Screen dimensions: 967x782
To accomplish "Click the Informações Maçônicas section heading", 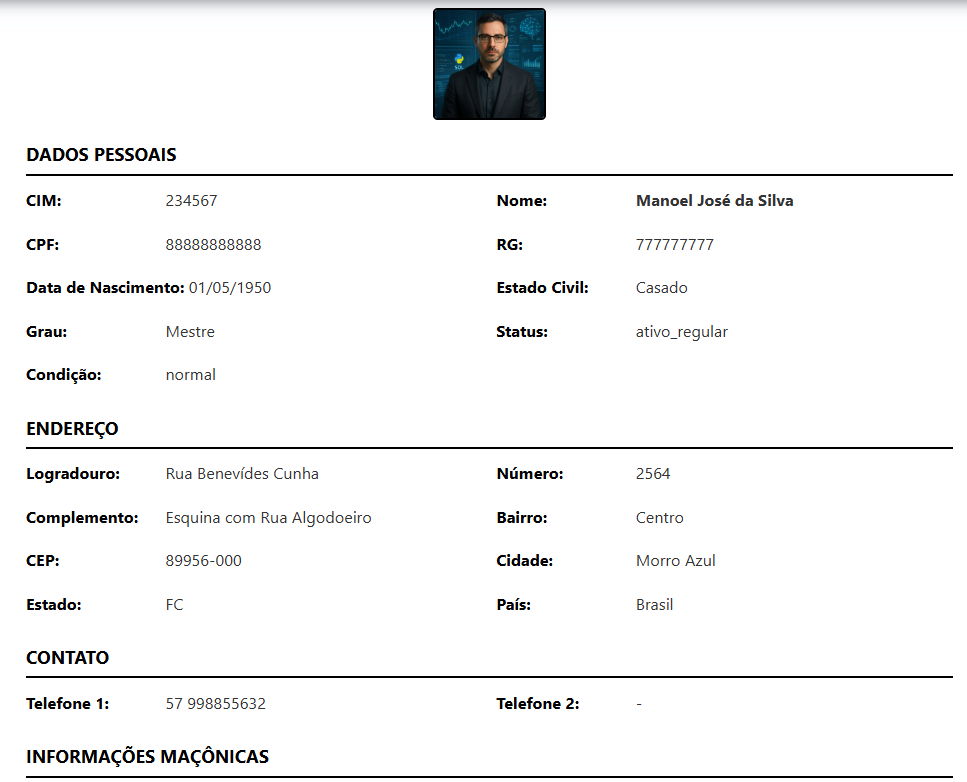I will point(147,757).
